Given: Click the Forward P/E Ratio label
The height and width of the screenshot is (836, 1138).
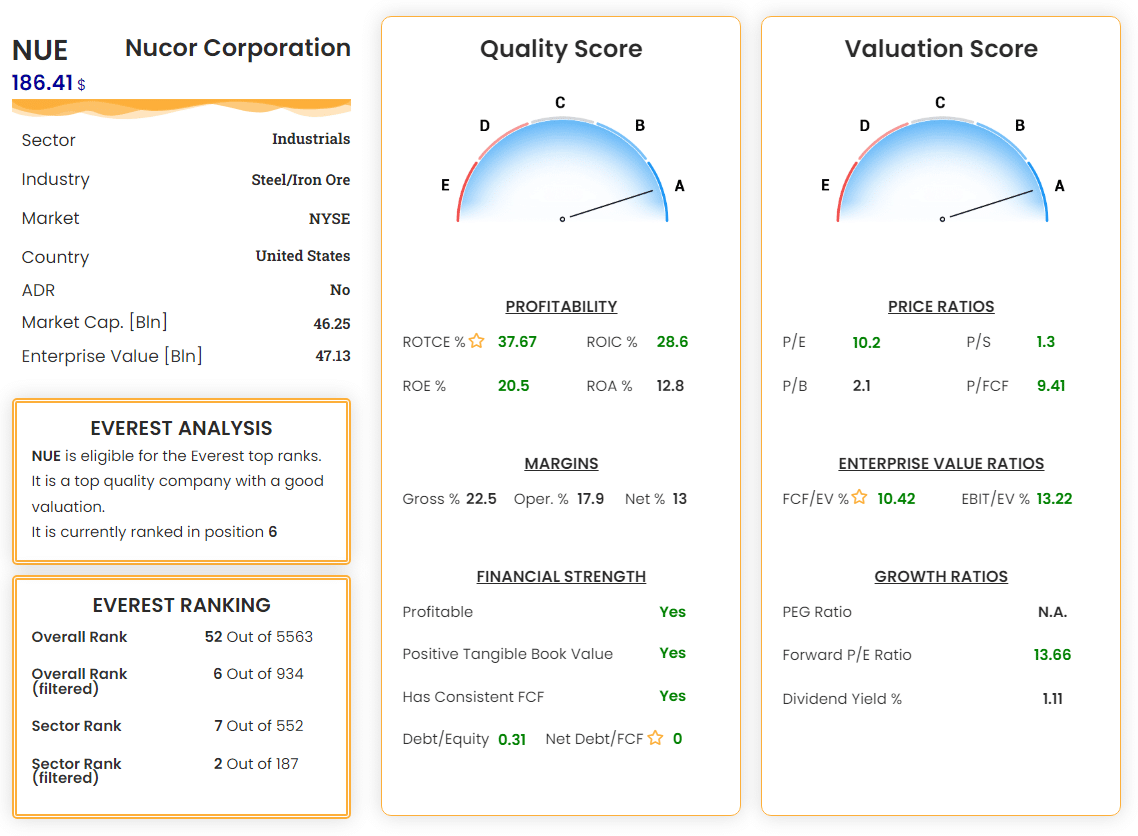Looking at the screenshot, I should (847, 655).
